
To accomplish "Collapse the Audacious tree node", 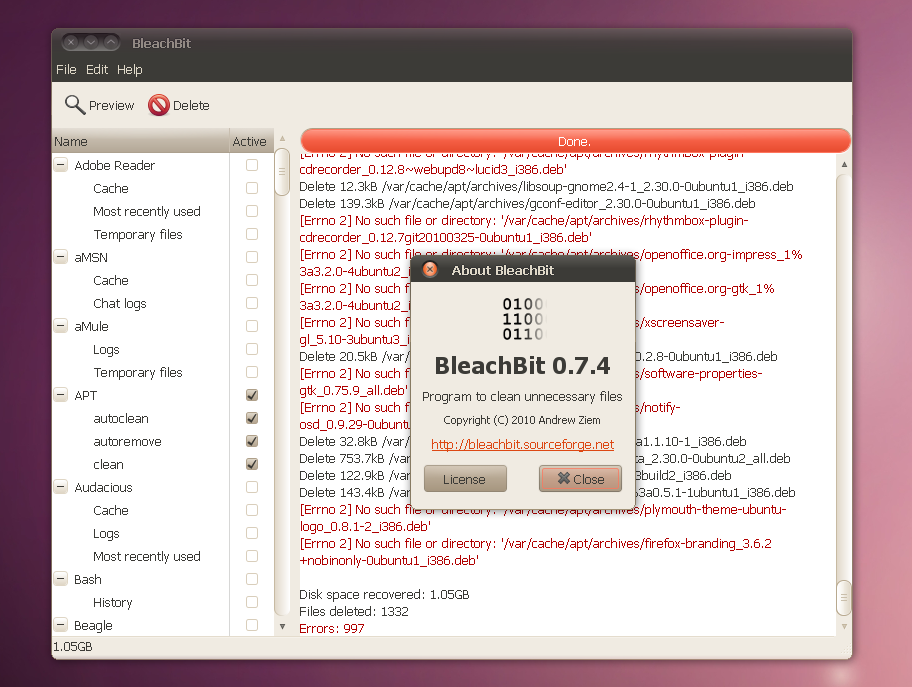I will pyautogui.click(x=60, y=486).
